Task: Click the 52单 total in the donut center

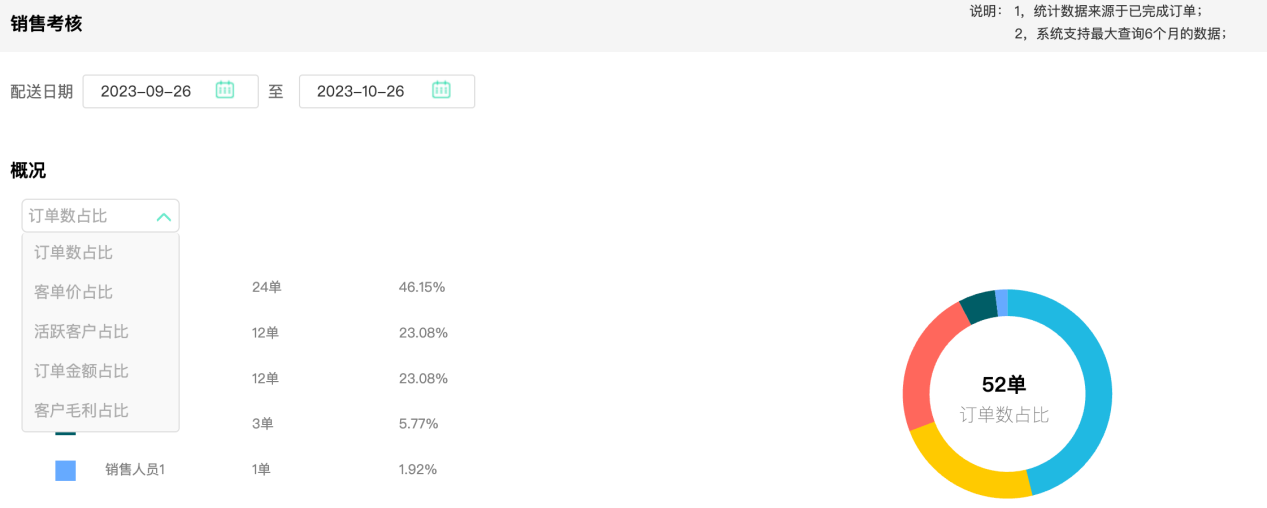Action: pos(1004,385)
